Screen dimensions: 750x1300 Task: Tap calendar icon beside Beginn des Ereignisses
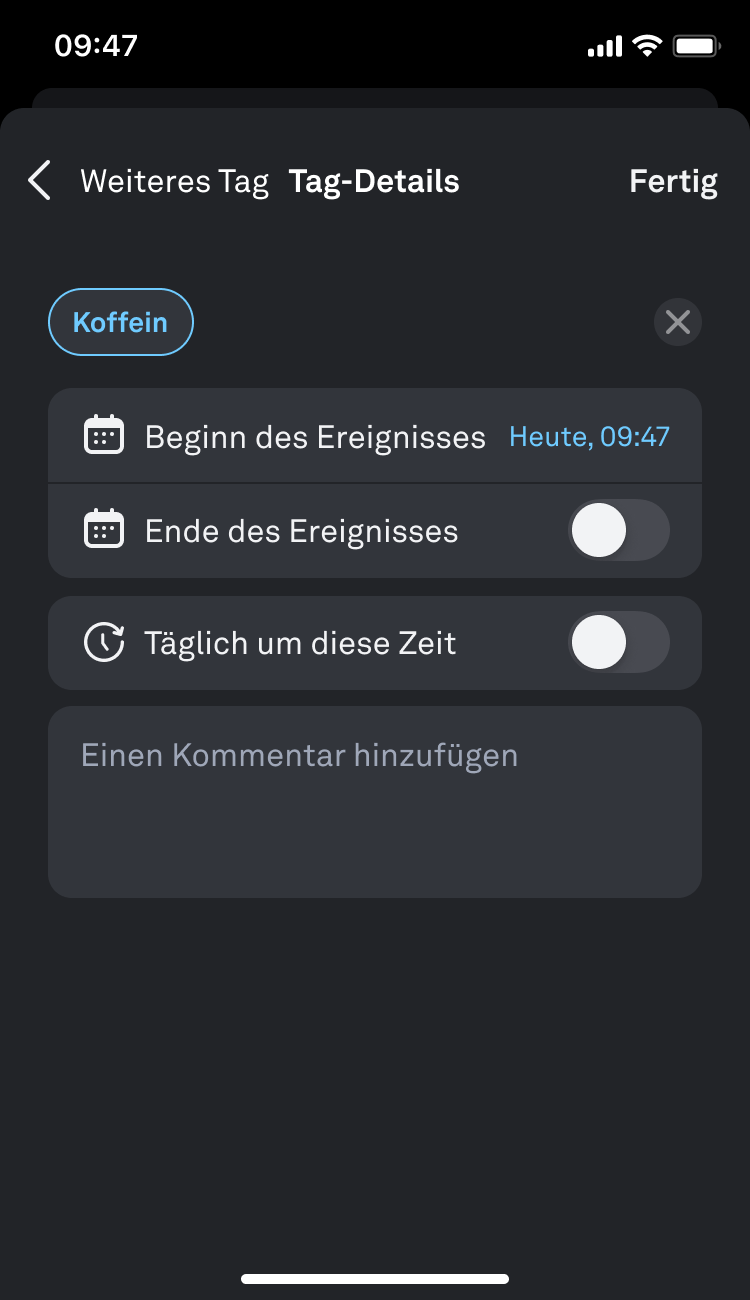[104, 436]
